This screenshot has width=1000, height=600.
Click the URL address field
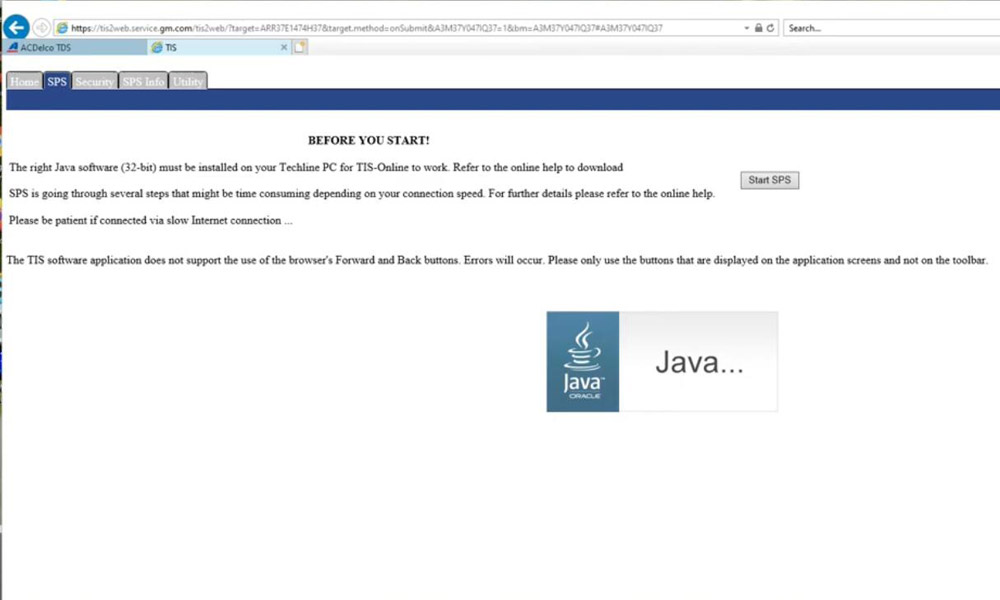[400, 28]
